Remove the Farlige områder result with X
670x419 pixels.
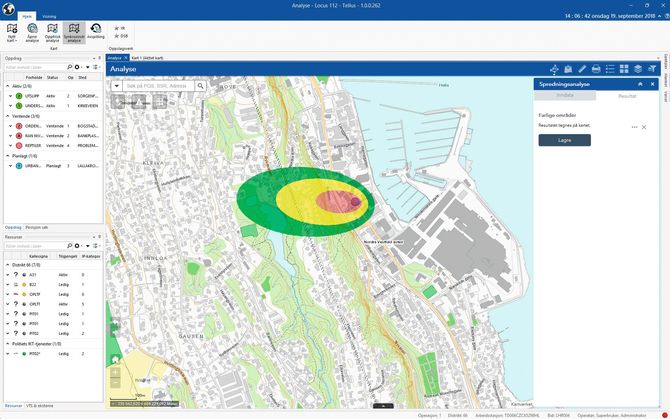[x=644, y=127]
